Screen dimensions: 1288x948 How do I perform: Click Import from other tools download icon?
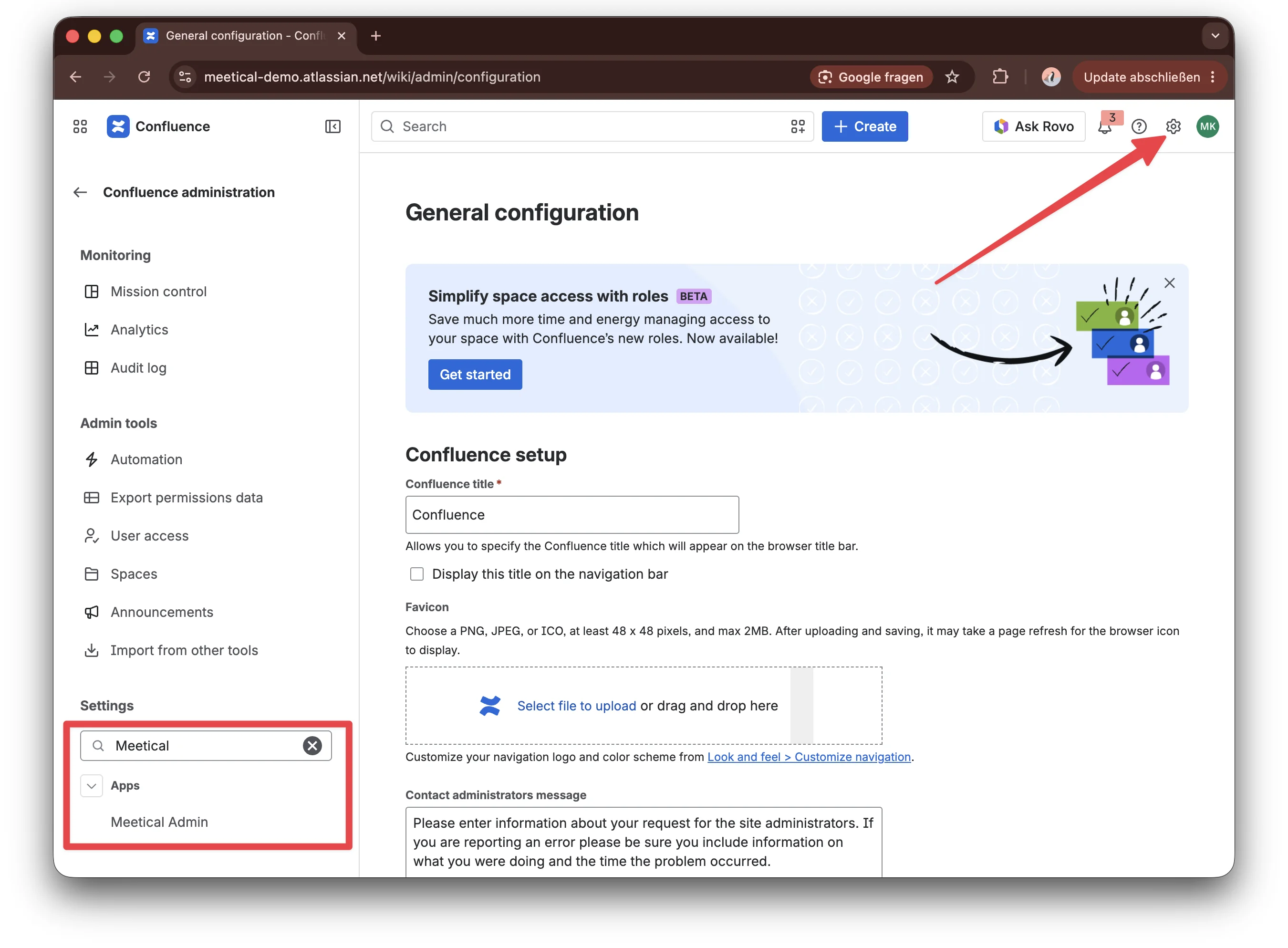tap(91, 650)
